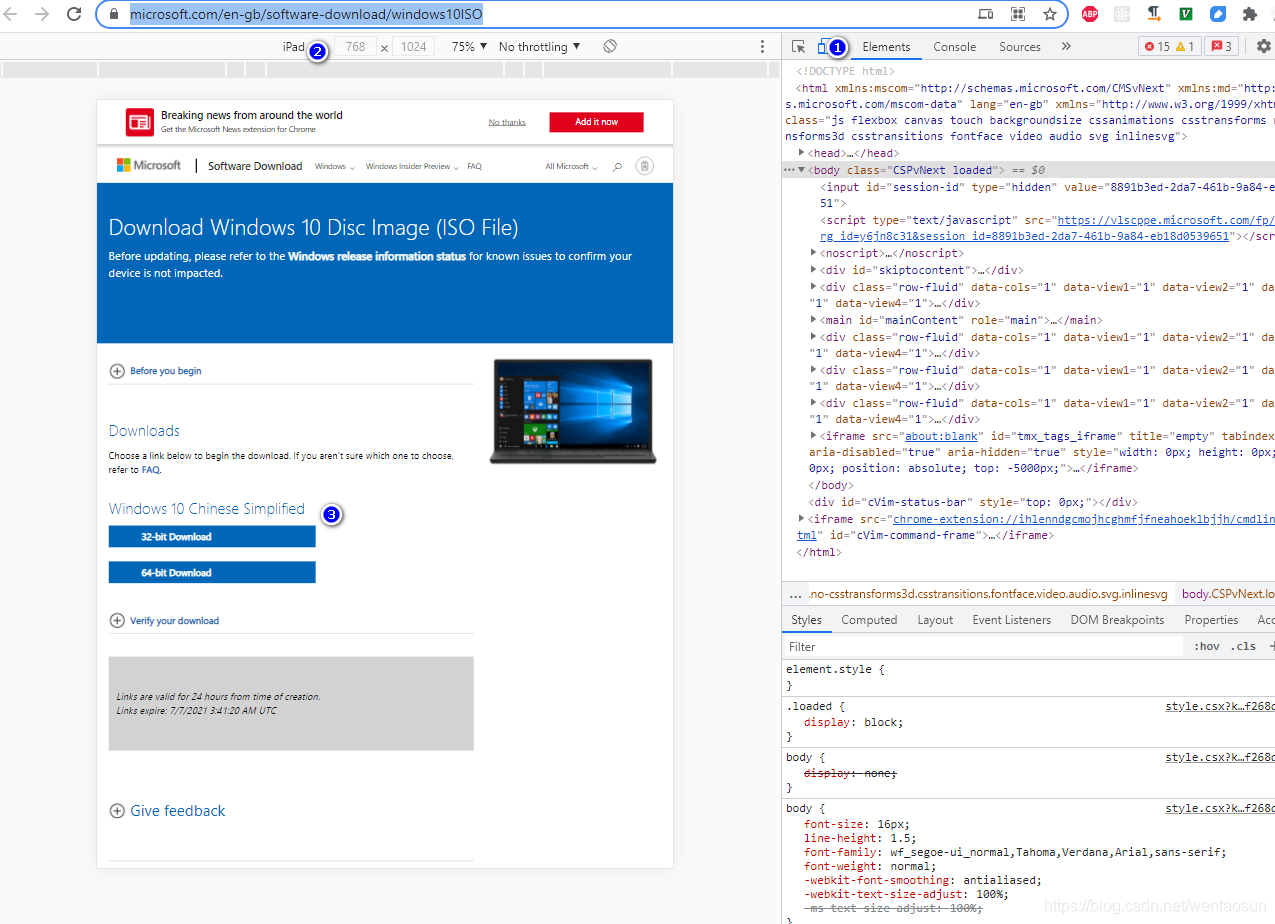1275x924 pixels.
Task: Click the 32-bit Download button
Action: (x=212, y=537)
